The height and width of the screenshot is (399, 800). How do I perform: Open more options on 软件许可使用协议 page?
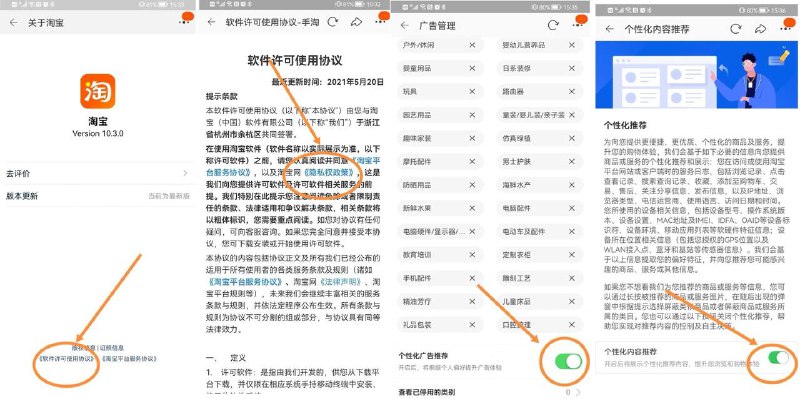coord(381,22)
